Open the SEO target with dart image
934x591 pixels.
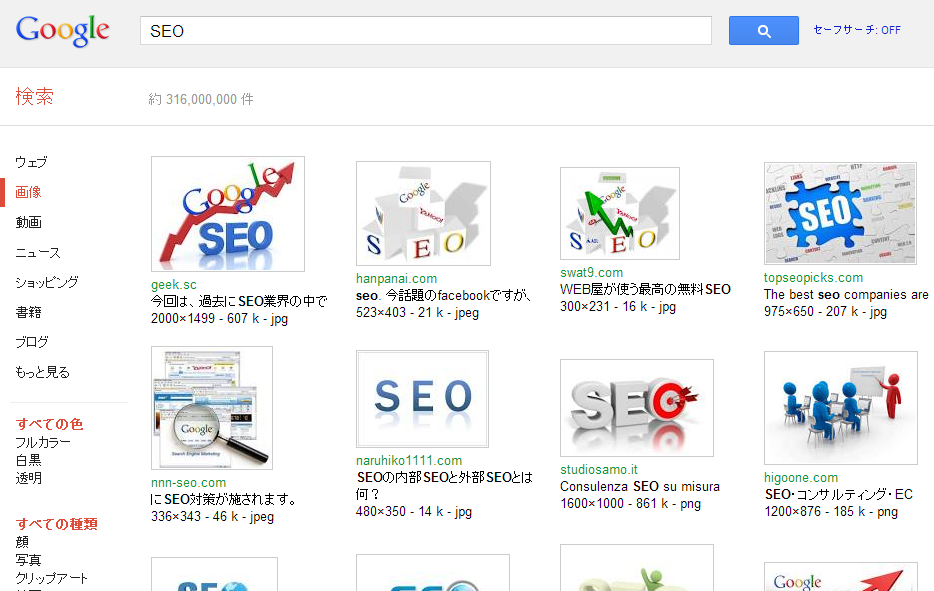click(636, 408)
